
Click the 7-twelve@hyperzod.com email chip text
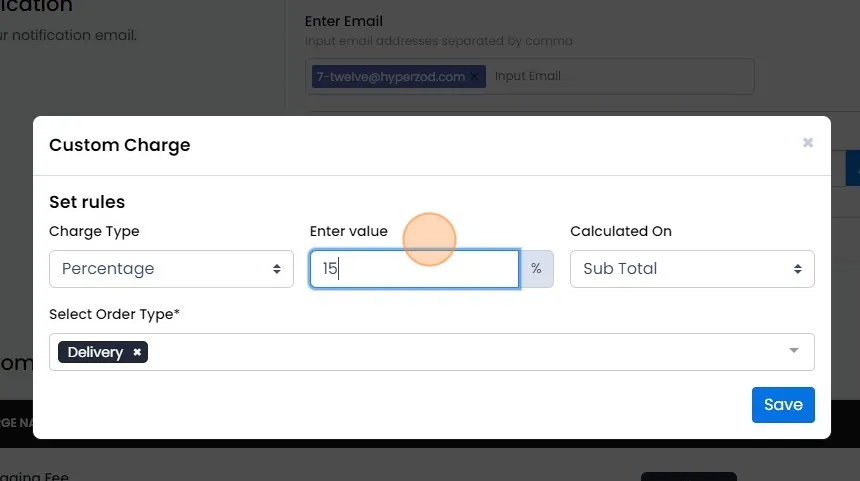click(391, 76)
